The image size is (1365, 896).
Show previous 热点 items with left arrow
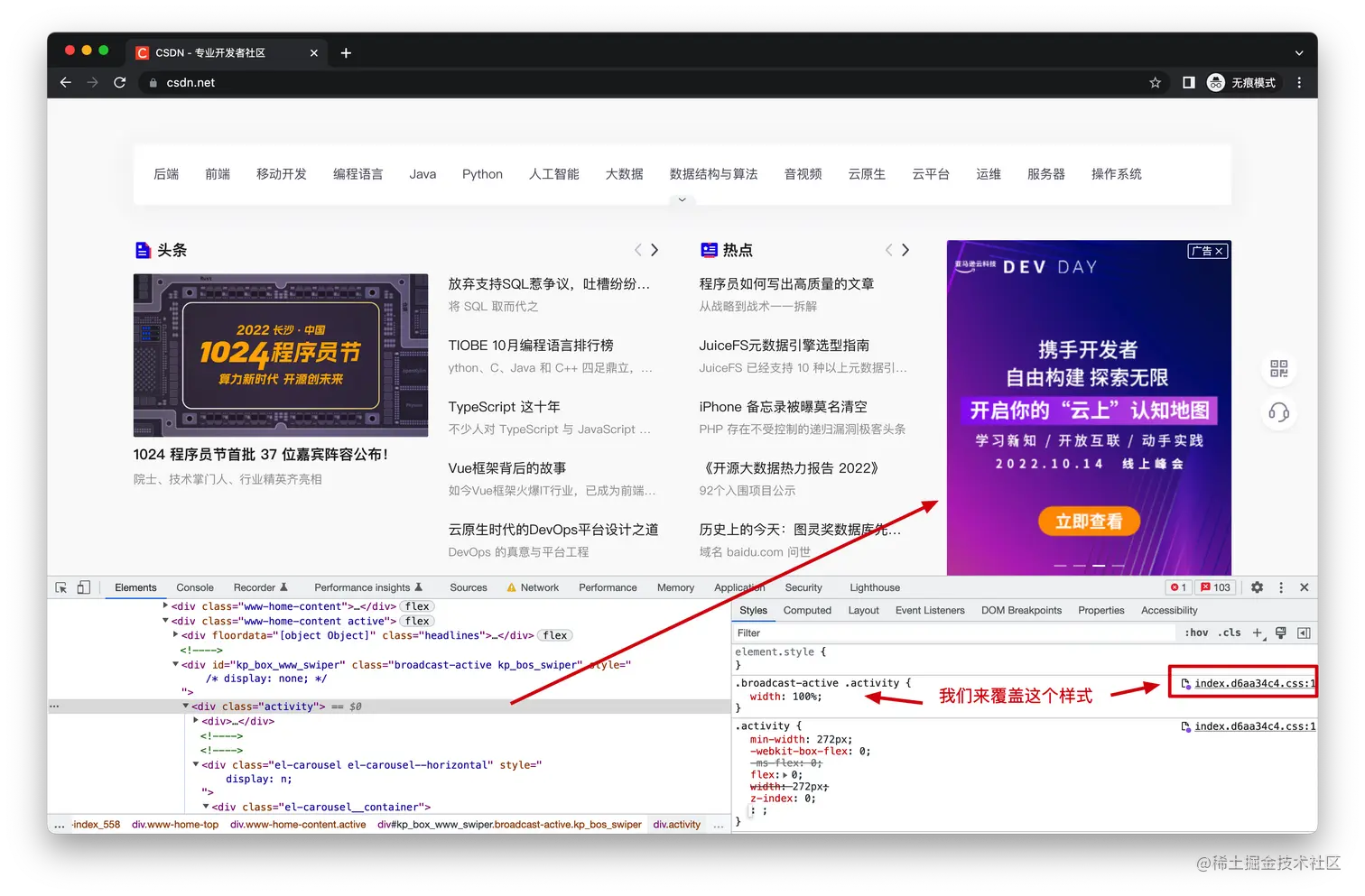(x=888, y=250)
